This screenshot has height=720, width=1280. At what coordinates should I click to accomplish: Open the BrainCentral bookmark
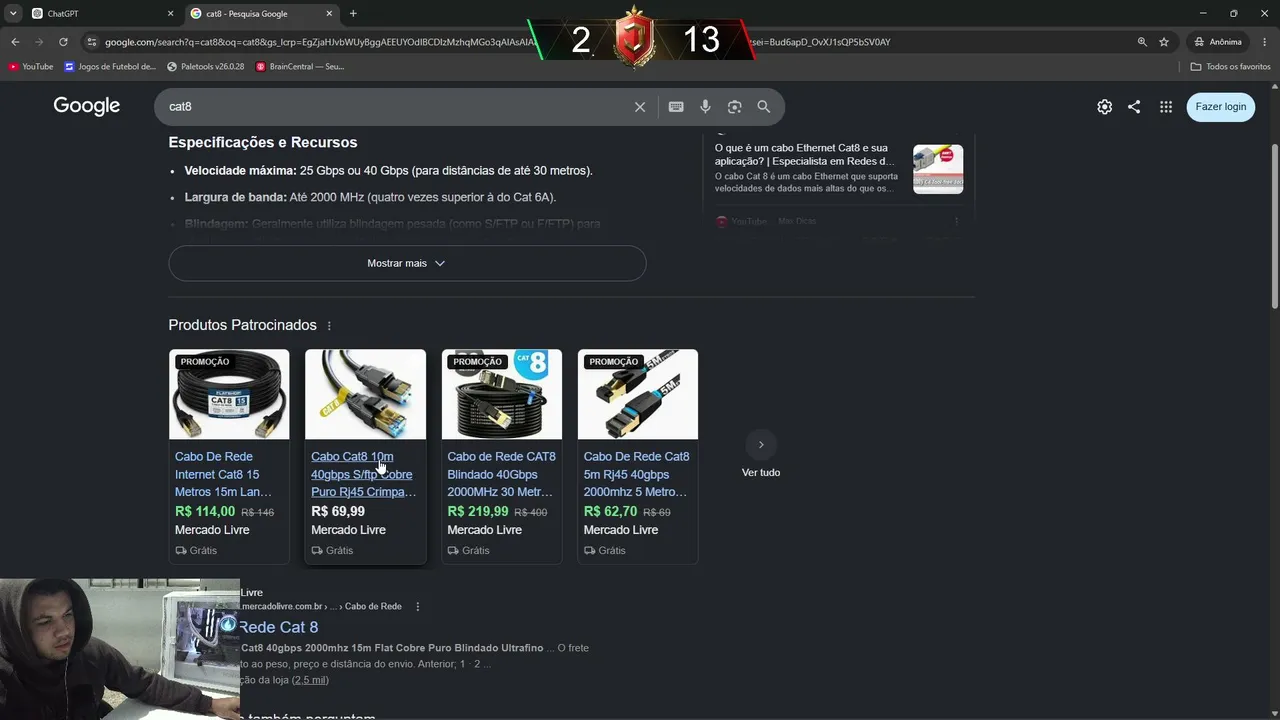300,67
